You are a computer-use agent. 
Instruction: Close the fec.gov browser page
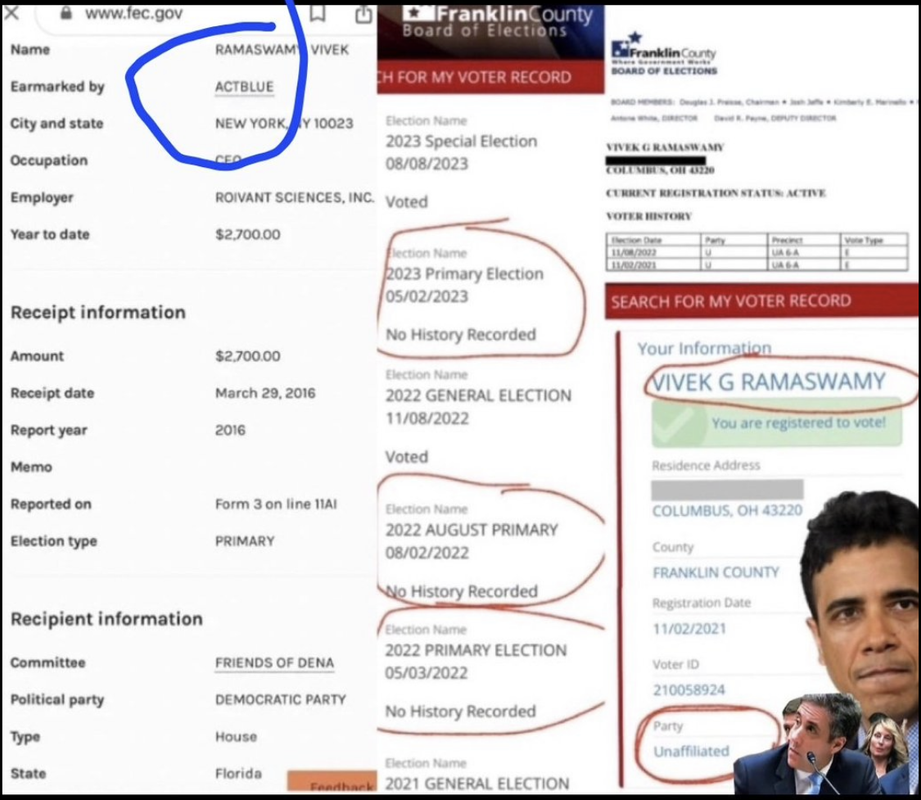(11, 12)
